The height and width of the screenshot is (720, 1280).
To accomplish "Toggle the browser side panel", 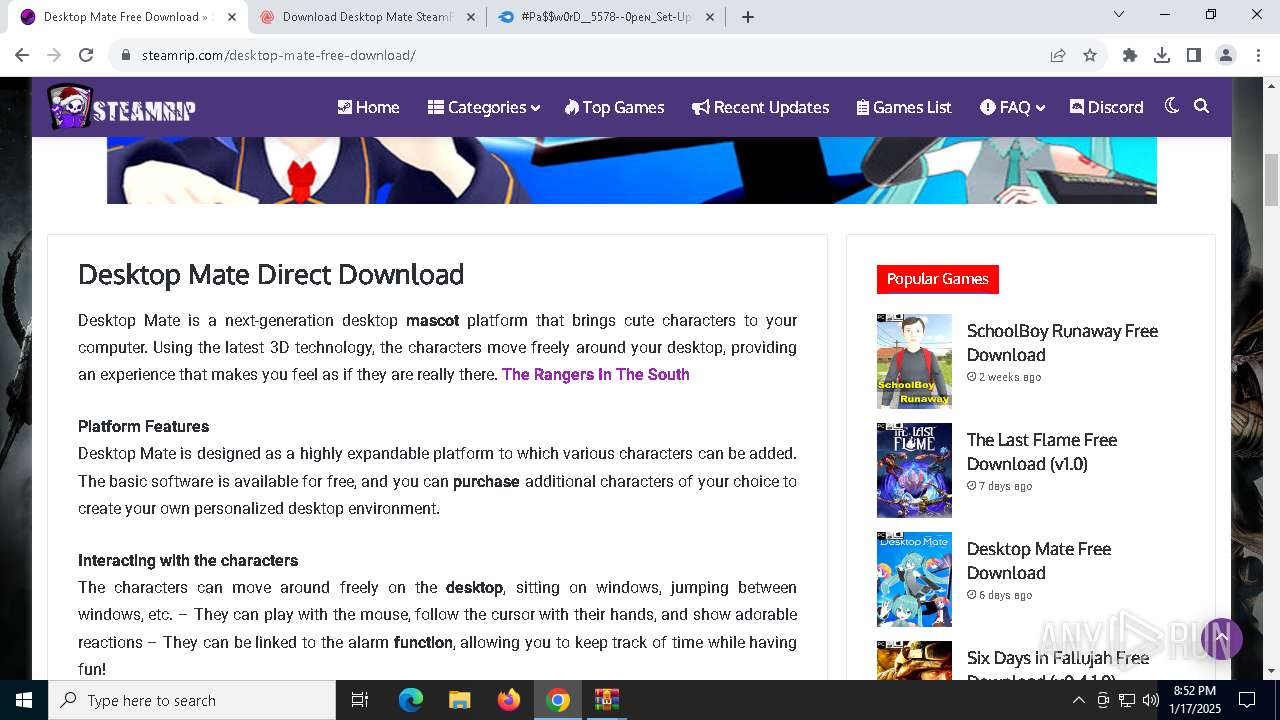I will click(1194, 55).
